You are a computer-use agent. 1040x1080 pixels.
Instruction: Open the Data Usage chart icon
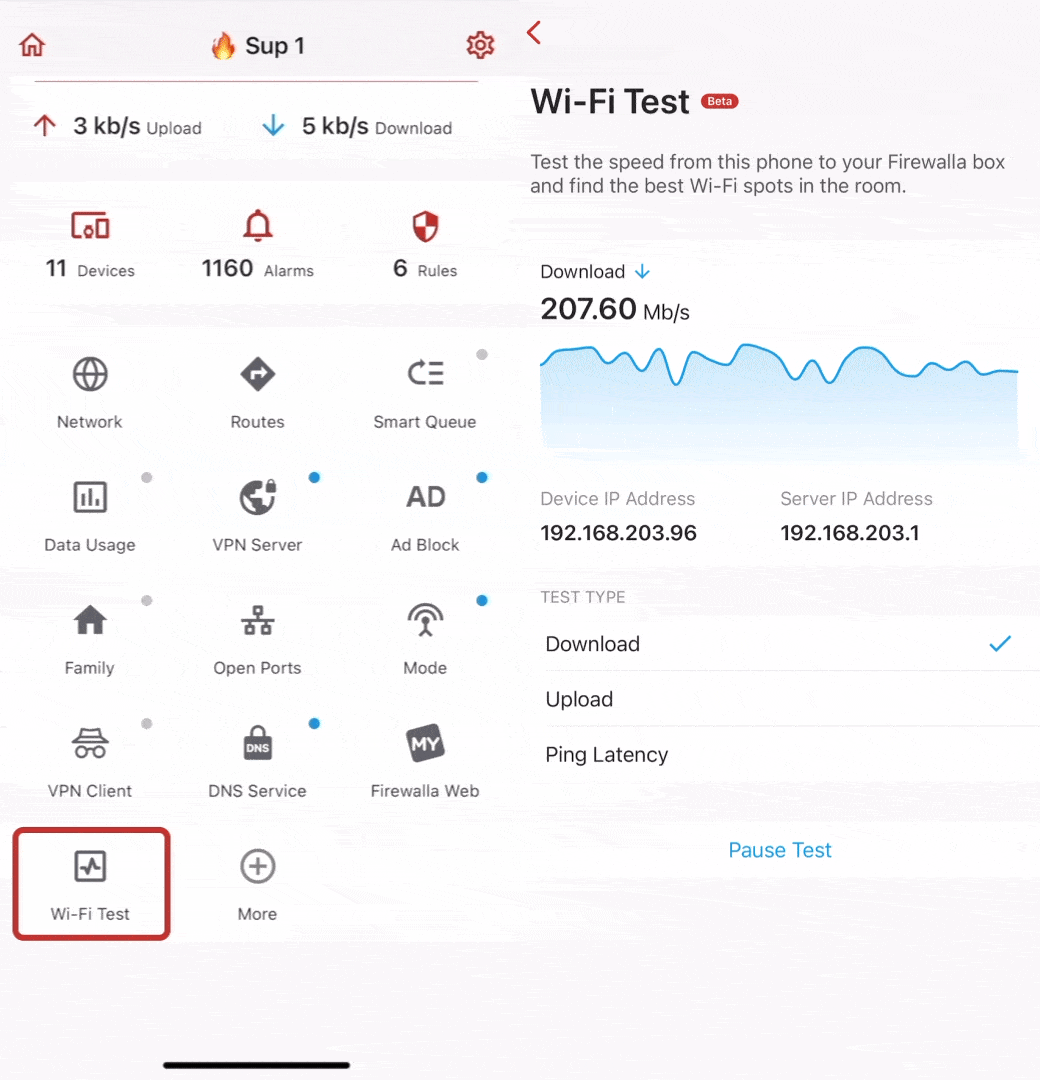[x=90, y=497]
